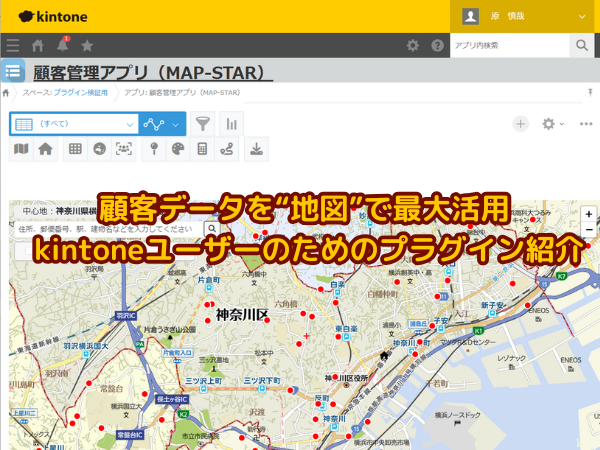600x450 pixels.
Task: Open the (すべて) view selector dropdown
Action: point(74,124)
